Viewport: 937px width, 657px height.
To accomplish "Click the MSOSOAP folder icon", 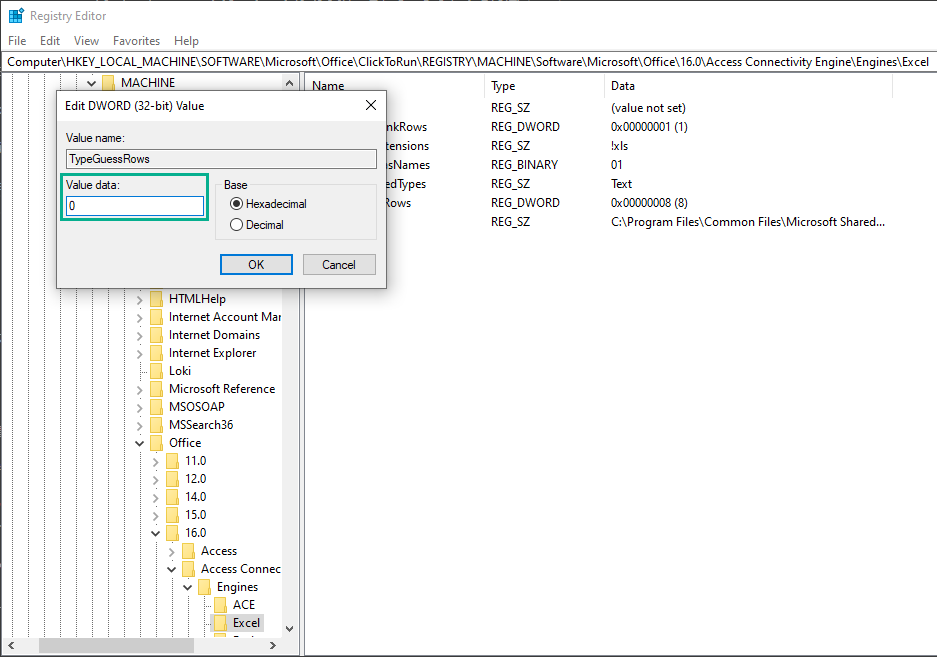I will [x=156, y=406].
